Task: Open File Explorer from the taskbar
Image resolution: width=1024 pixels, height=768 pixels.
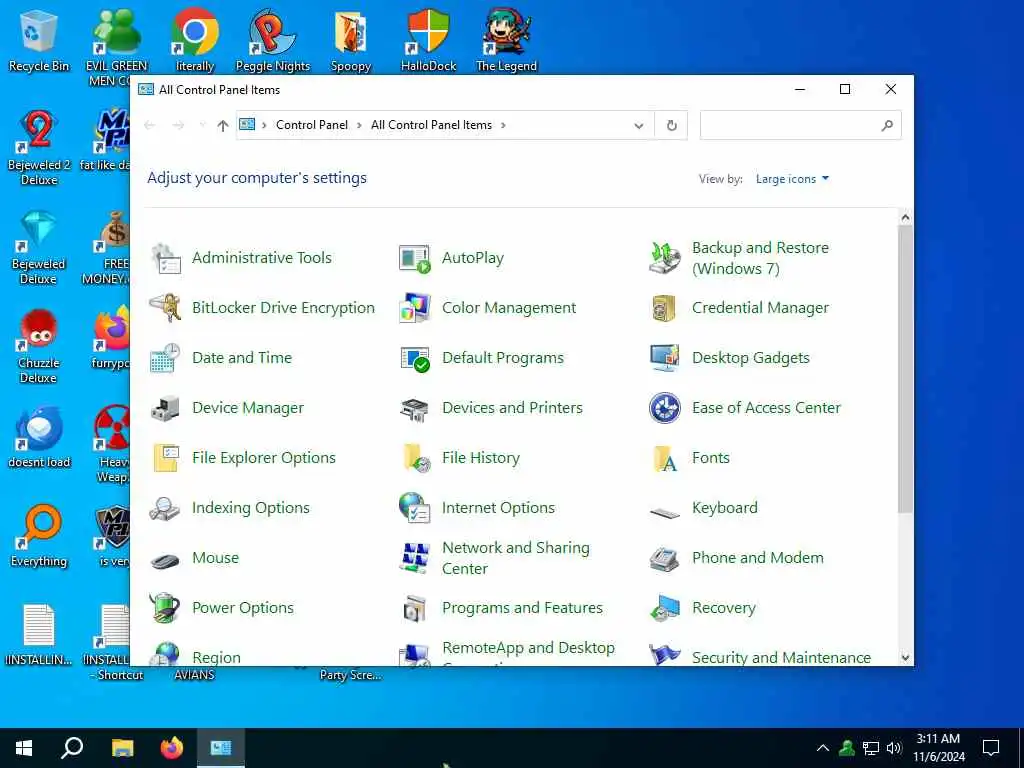Action: [x=122, y=748]
